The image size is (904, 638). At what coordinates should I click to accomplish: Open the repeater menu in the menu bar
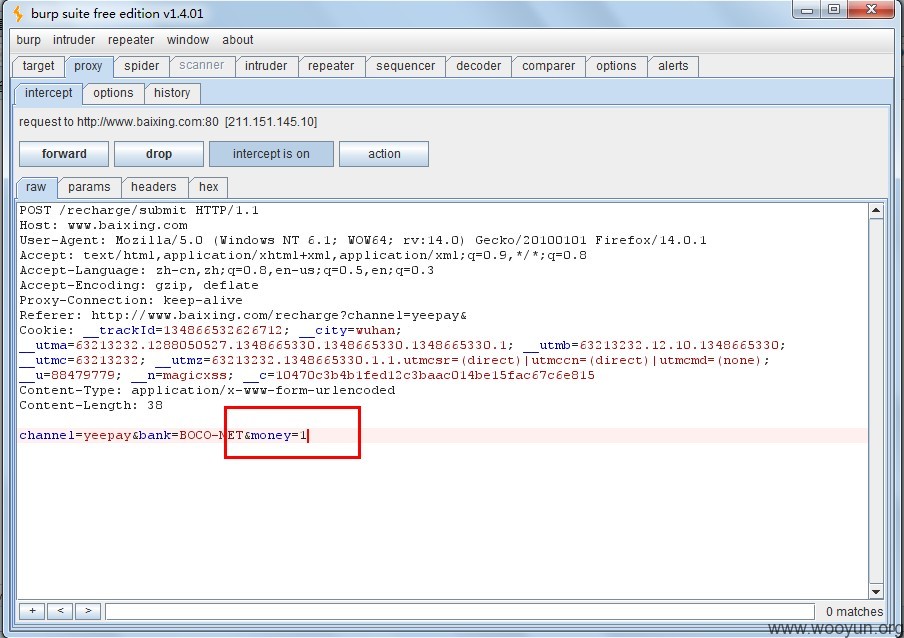131,40
